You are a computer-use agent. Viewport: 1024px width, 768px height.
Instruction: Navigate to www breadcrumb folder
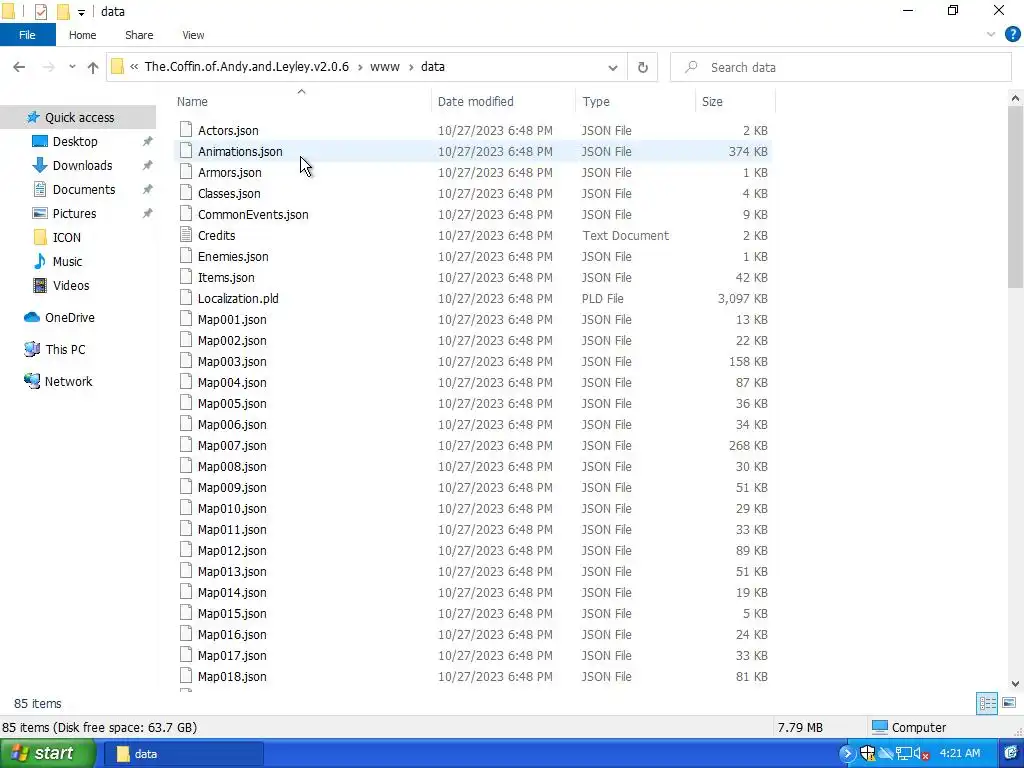click(385, 67)
